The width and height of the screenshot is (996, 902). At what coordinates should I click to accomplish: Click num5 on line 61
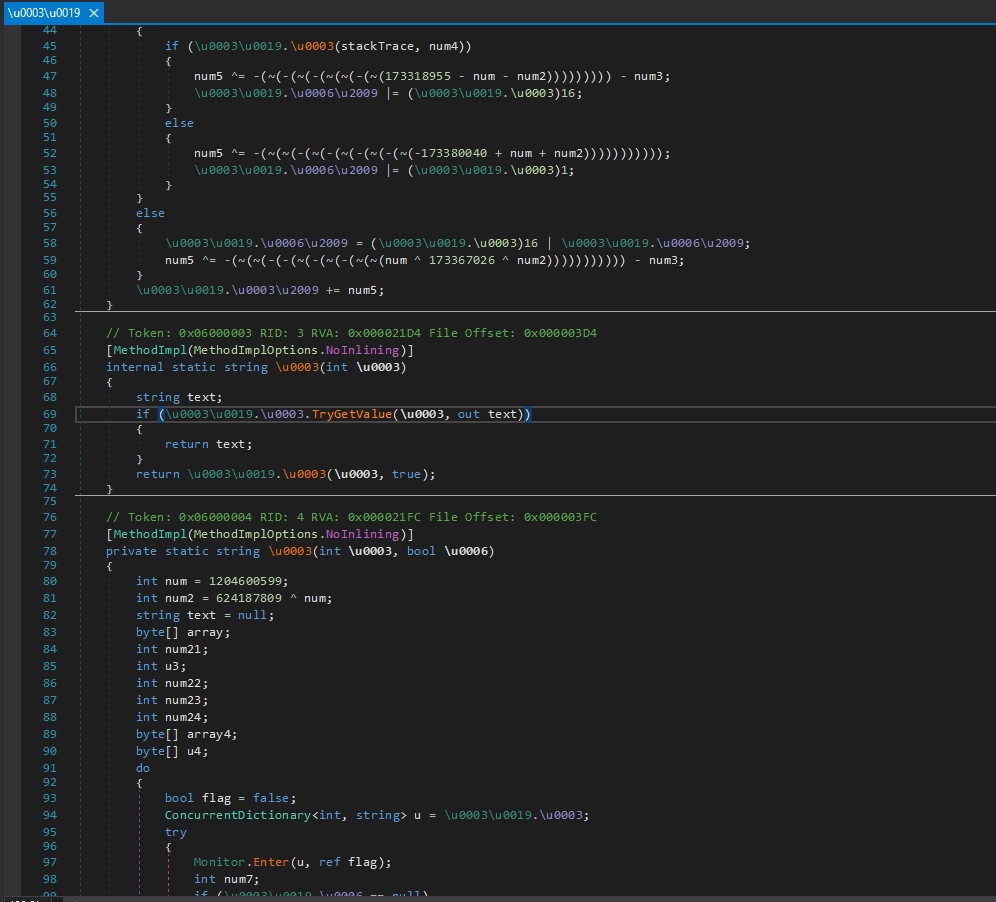coord(363,290)
